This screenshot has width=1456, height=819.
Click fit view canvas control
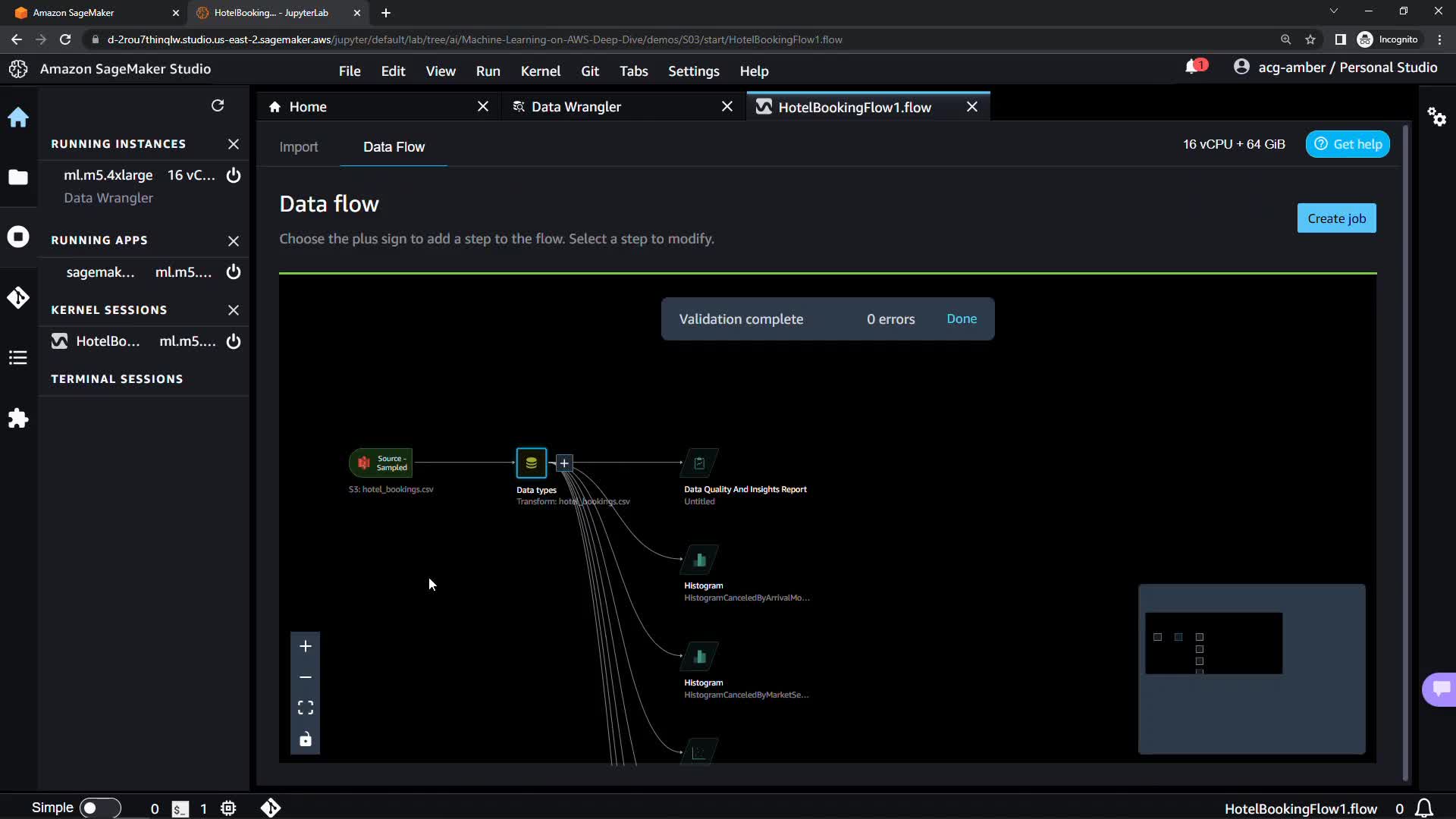305,708
